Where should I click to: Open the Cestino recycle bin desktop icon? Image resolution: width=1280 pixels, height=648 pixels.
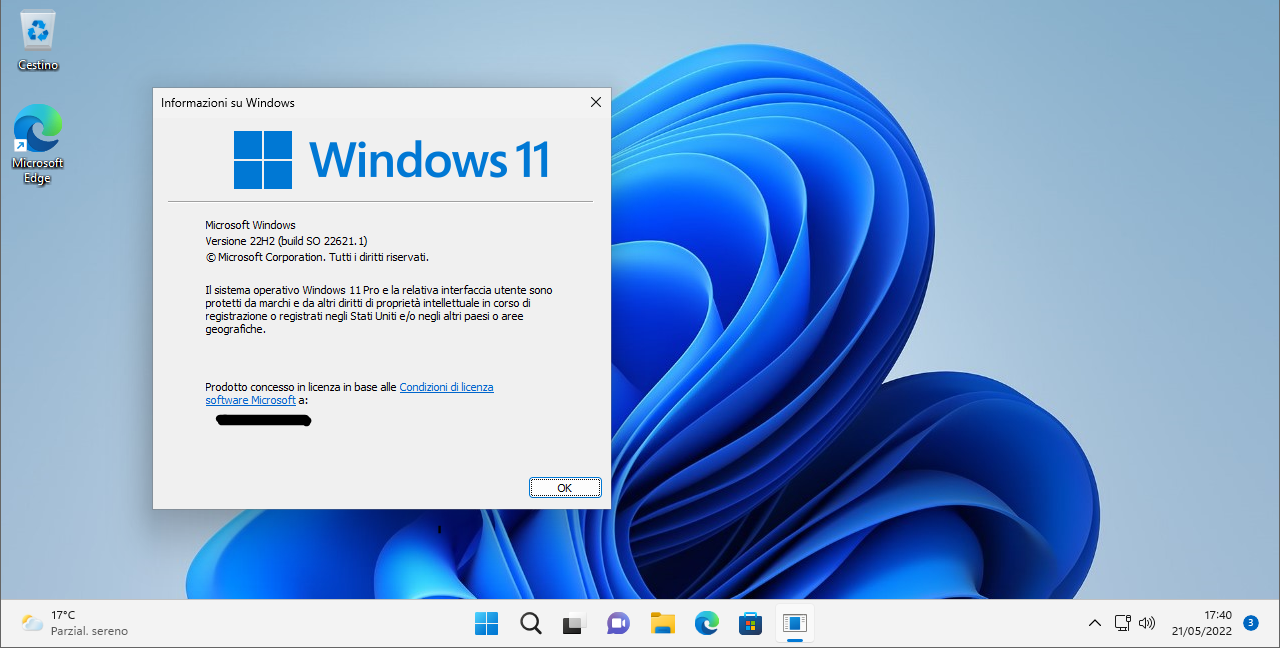[38, 40]
